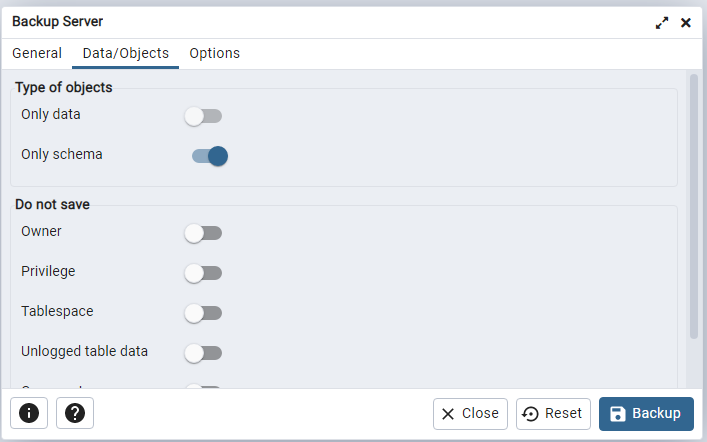Viewport: 707px width, 442px height.
Task: Close the Backup Server dialog with X icon
Action: point(686,22)
